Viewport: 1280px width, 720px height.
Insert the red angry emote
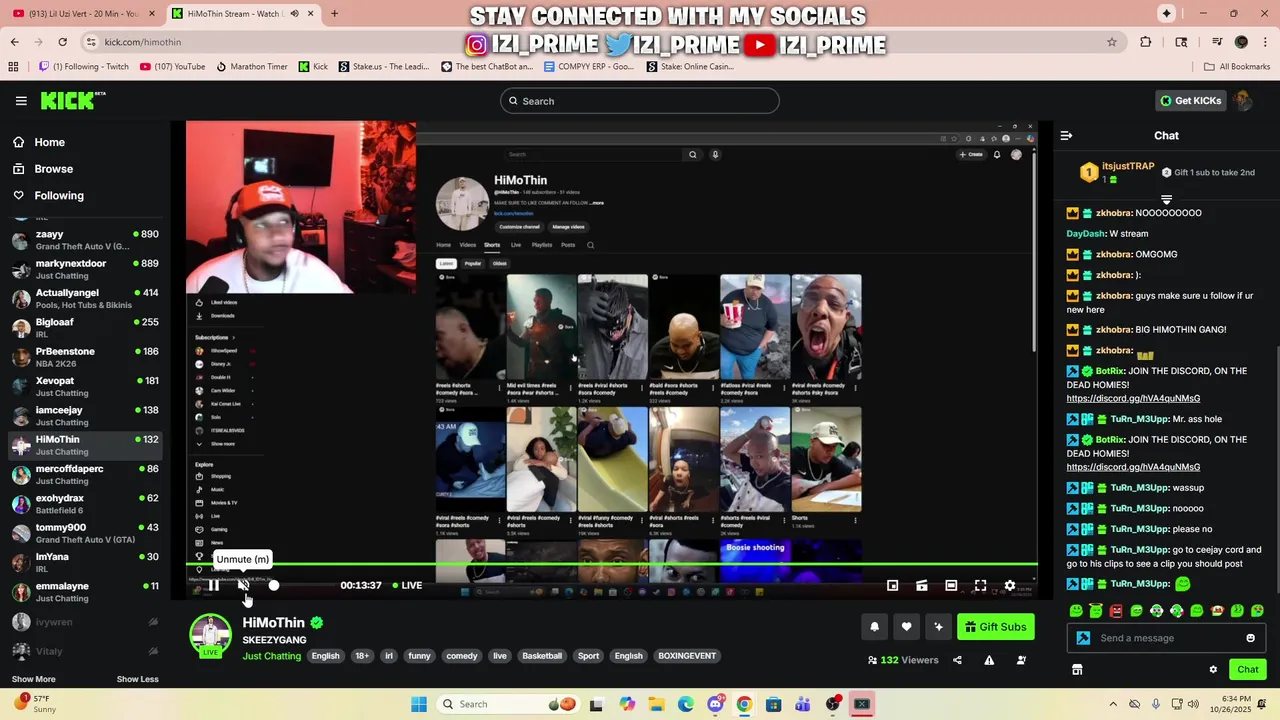pyautogui.click(x=1116, y=610)
